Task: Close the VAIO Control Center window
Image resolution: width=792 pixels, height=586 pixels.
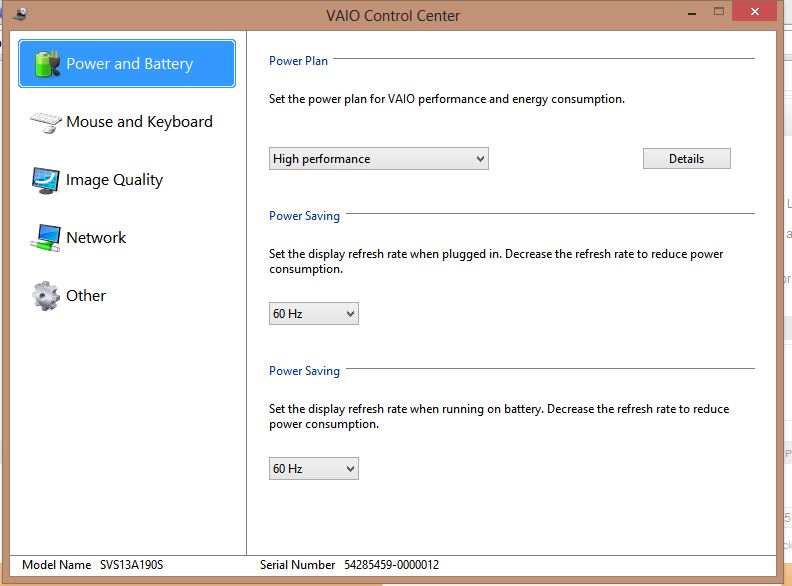Action: 754,12
